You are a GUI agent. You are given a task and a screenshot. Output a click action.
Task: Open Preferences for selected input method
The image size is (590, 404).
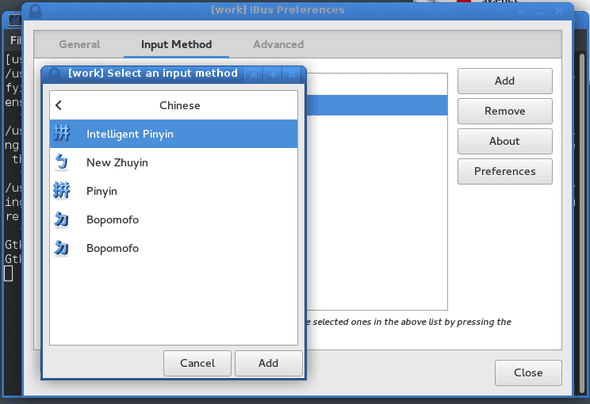[x=505, y=171]
